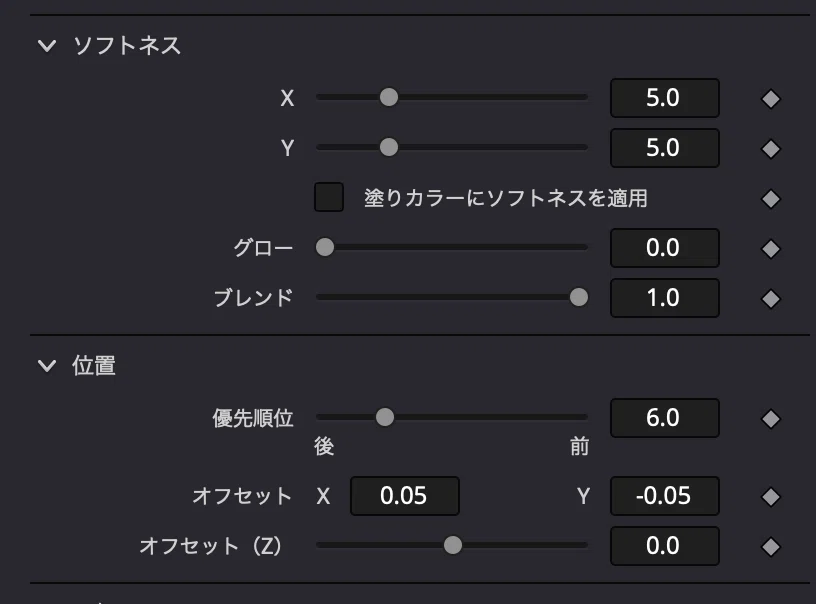Collapse the ソフトネス section
The height and width of the screenshot is (604, 816).
(46, 45)
